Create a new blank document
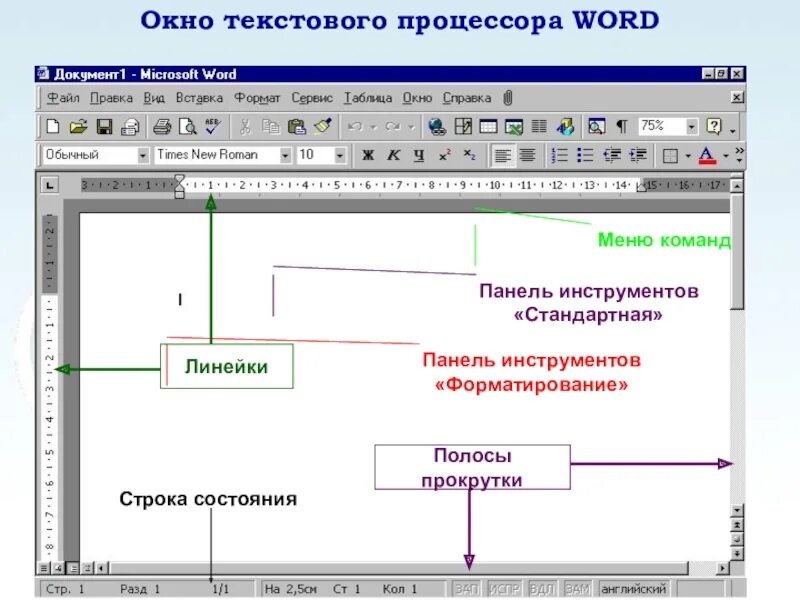 (x=53, y=126)
